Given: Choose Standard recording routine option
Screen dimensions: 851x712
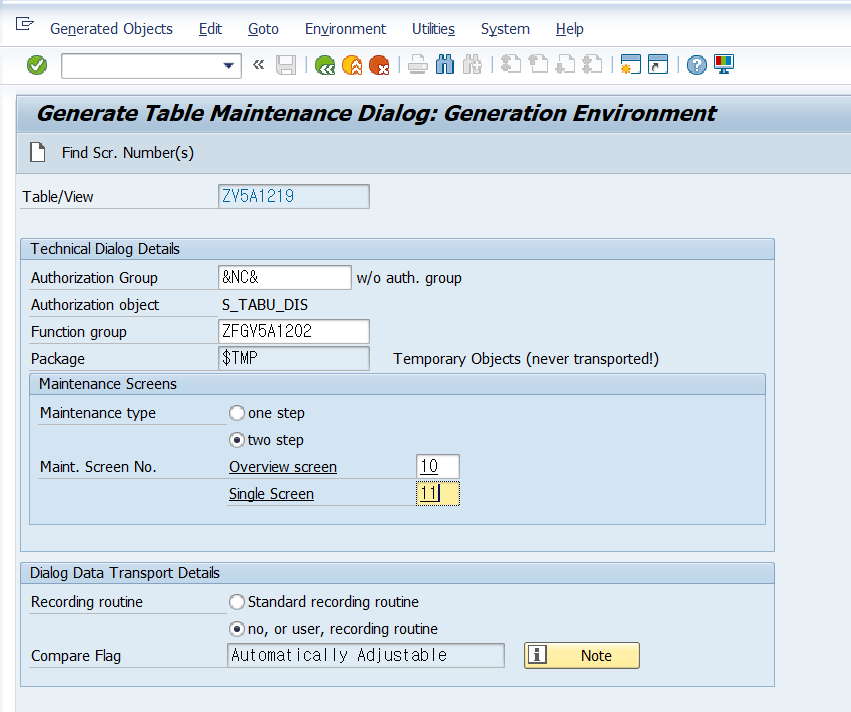Looking at the screenshot, I should click(237, 602).
